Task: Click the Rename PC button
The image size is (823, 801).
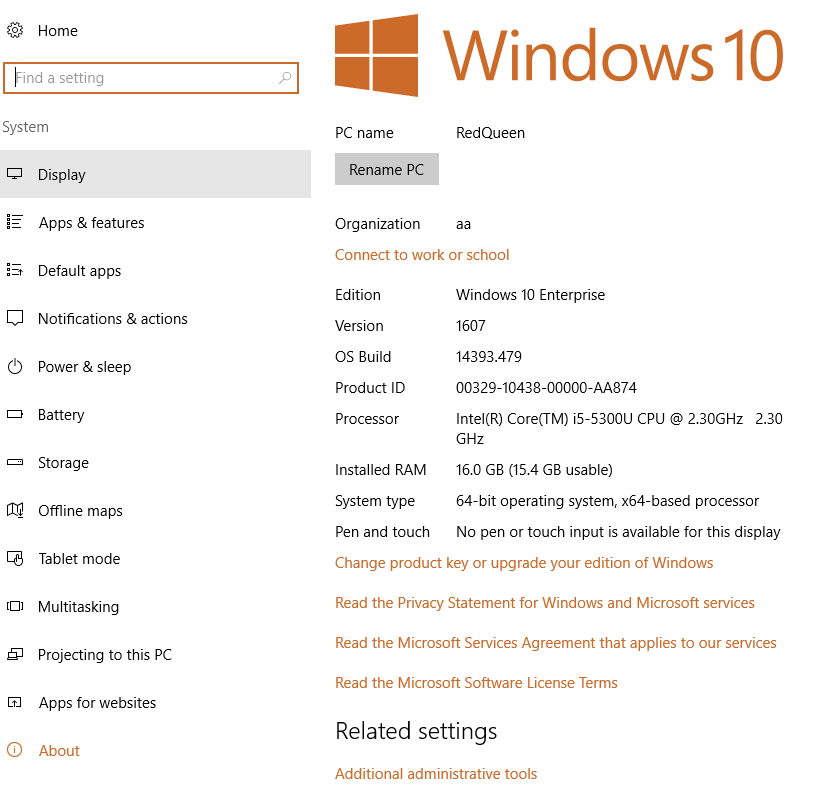Action: [387, 170]
